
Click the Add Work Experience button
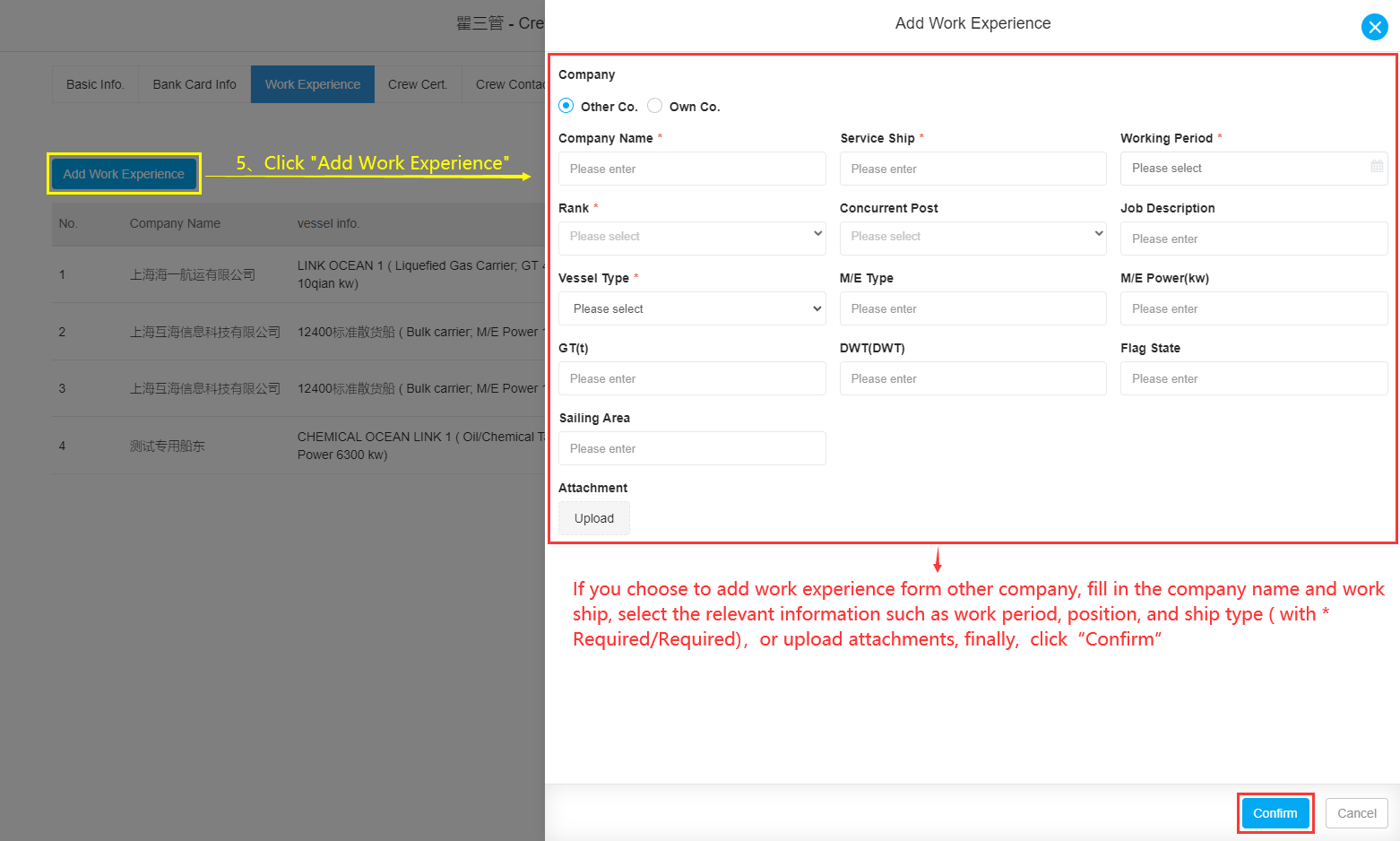pos(124,174)
